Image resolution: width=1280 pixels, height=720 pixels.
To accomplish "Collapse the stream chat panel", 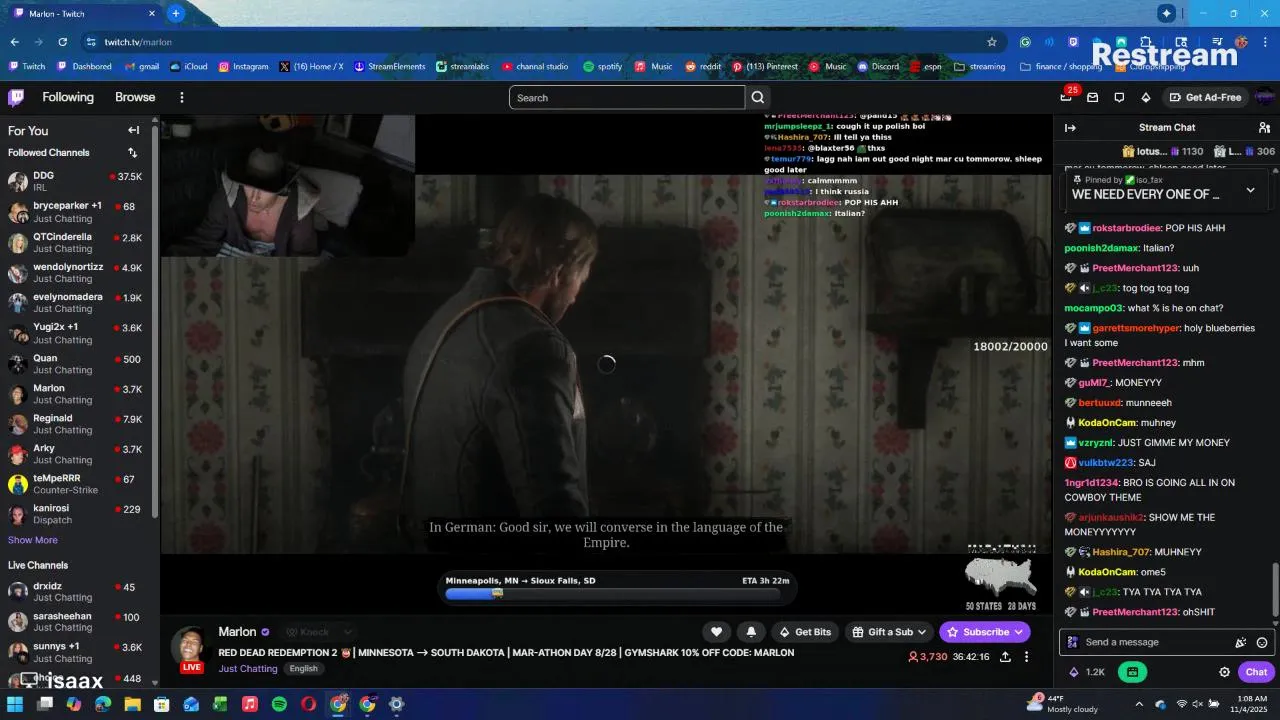I will 1070,127.
